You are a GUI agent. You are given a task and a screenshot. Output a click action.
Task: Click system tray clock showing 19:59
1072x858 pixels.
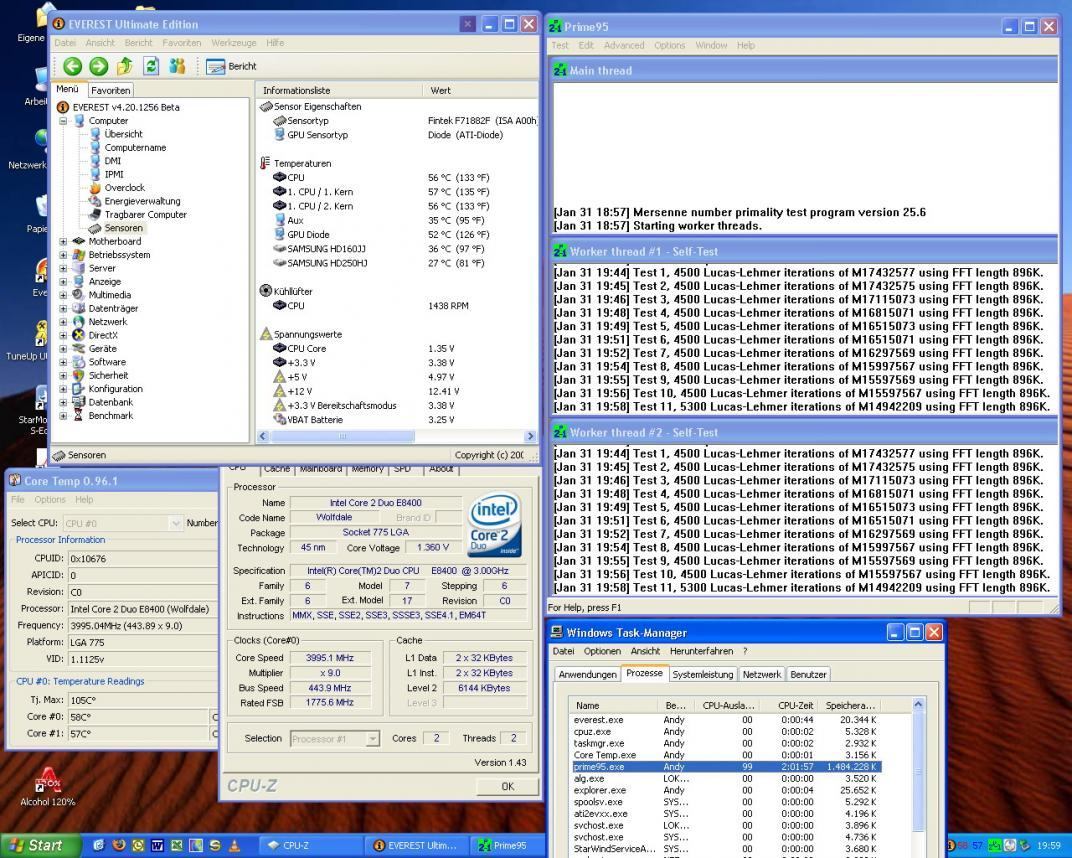click(1049, 846)
